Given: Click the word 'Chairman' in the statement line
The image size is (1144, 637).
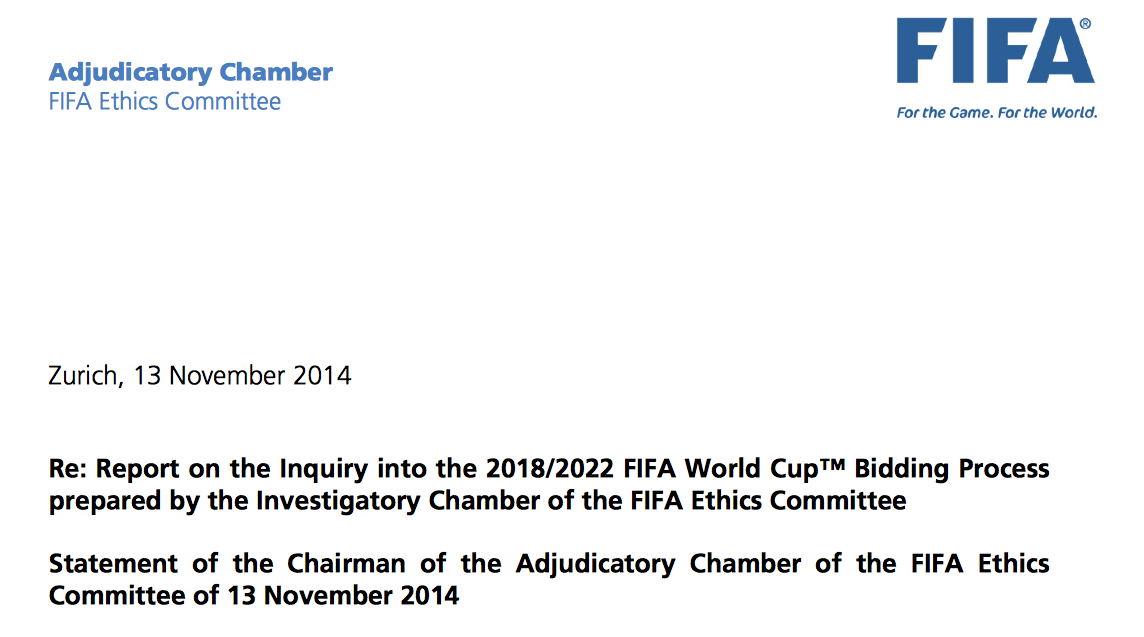Looking at the screenshot, I should [346, 564].
